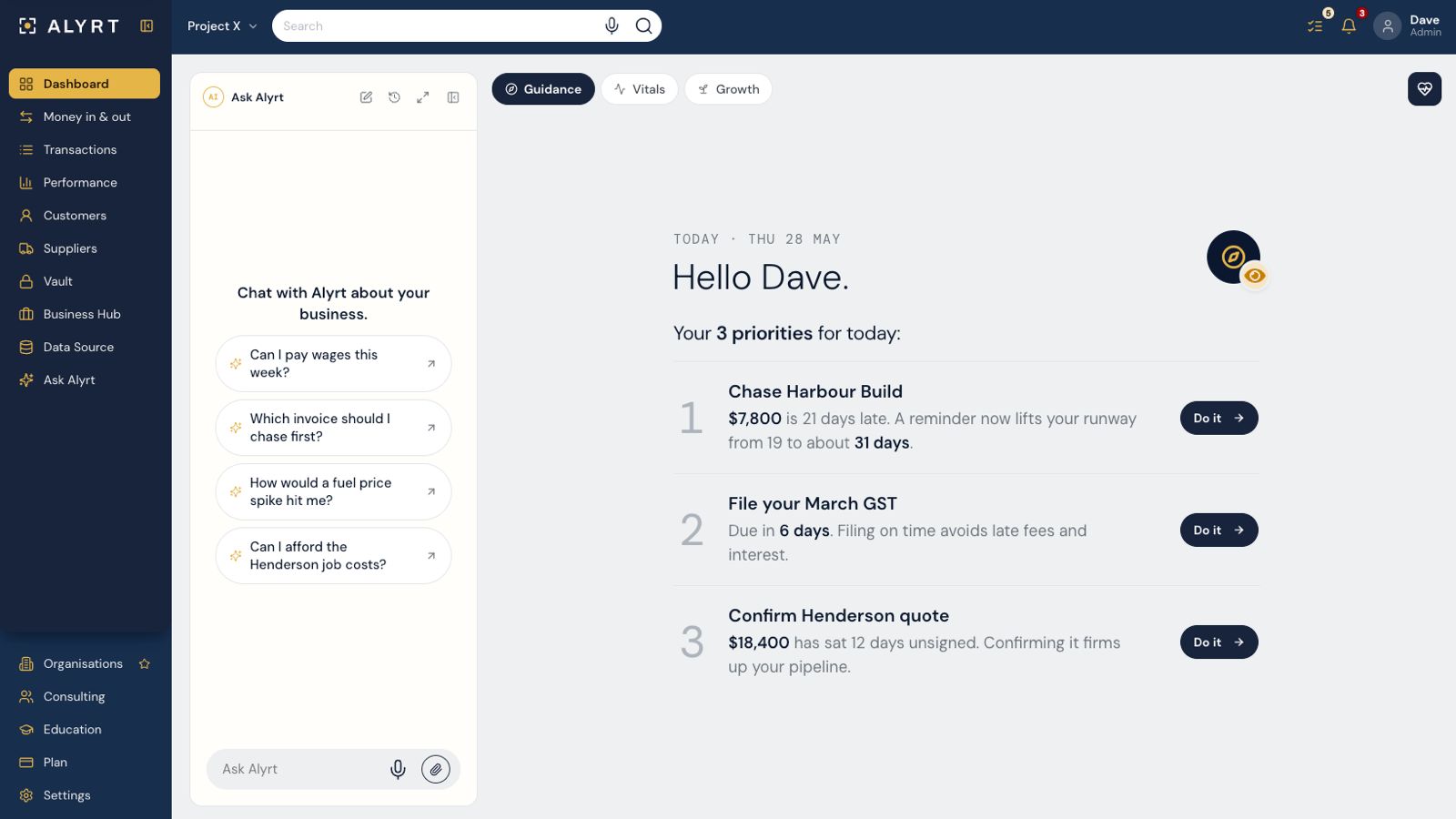Select "Can I afford the Henderson job" prompt

point(333,556)
